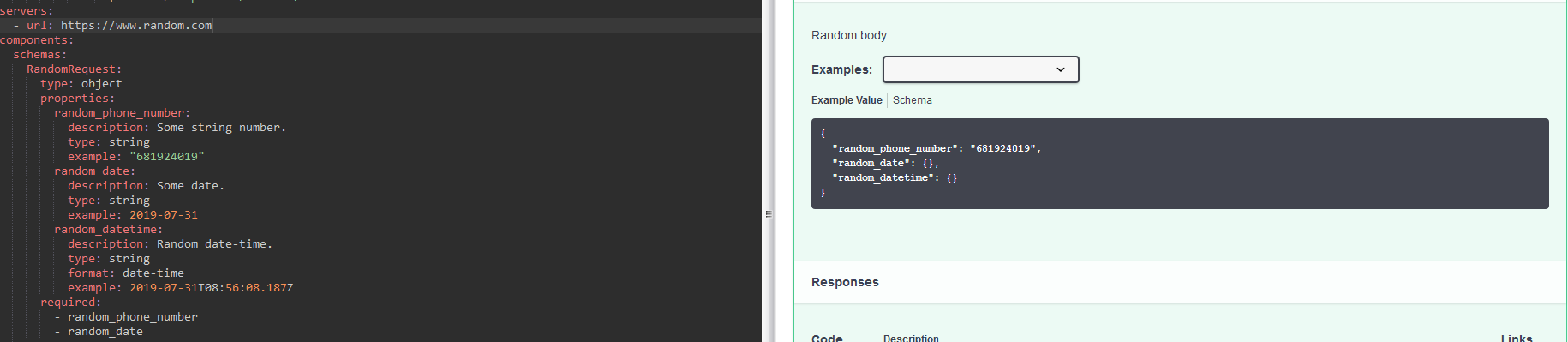
Task: Click the 'random_date:' property key
Action: pyautogui.click(x=94, y=171)
